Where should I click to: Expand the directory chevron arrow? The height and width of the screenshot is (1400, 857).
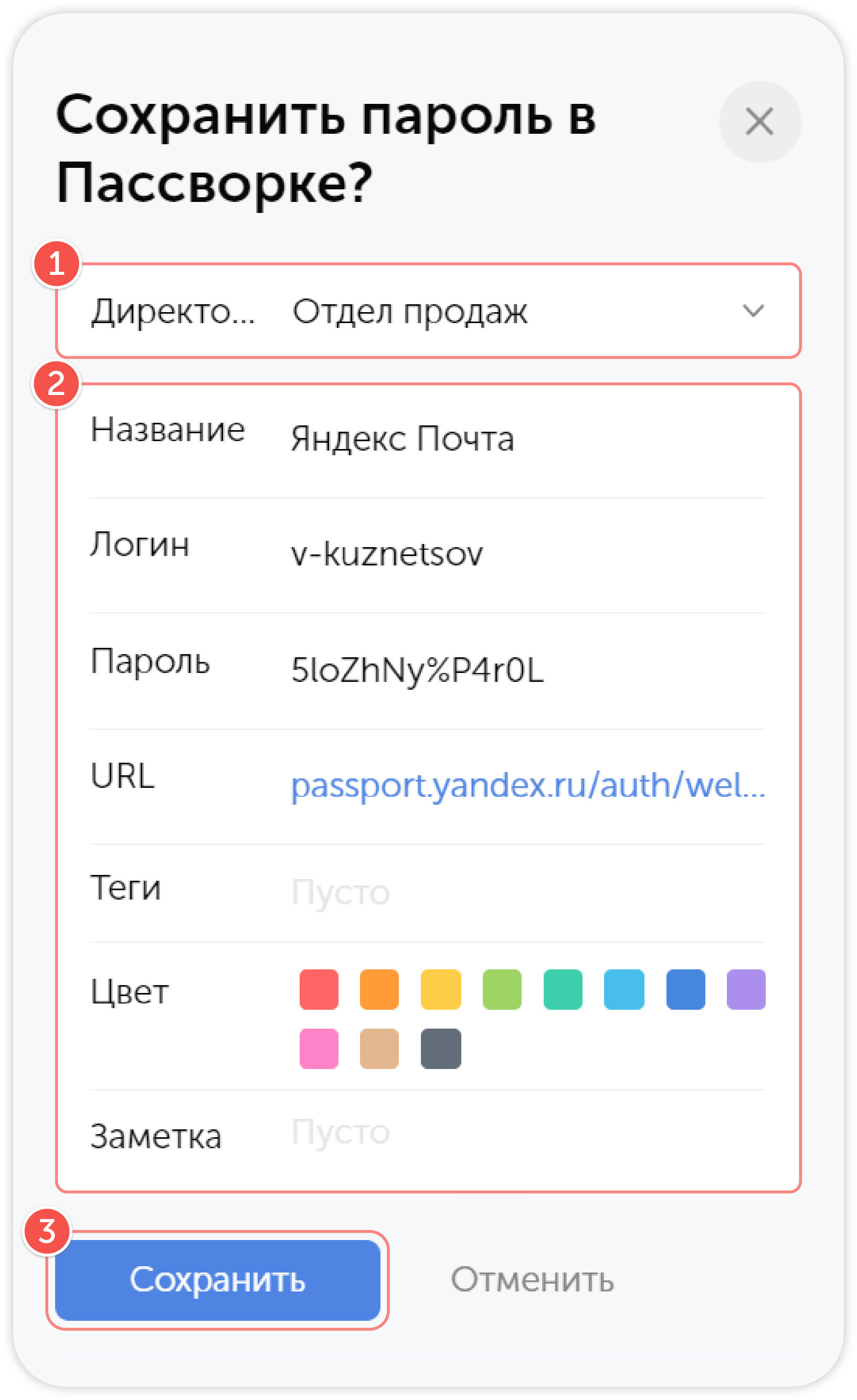(753, 311)
